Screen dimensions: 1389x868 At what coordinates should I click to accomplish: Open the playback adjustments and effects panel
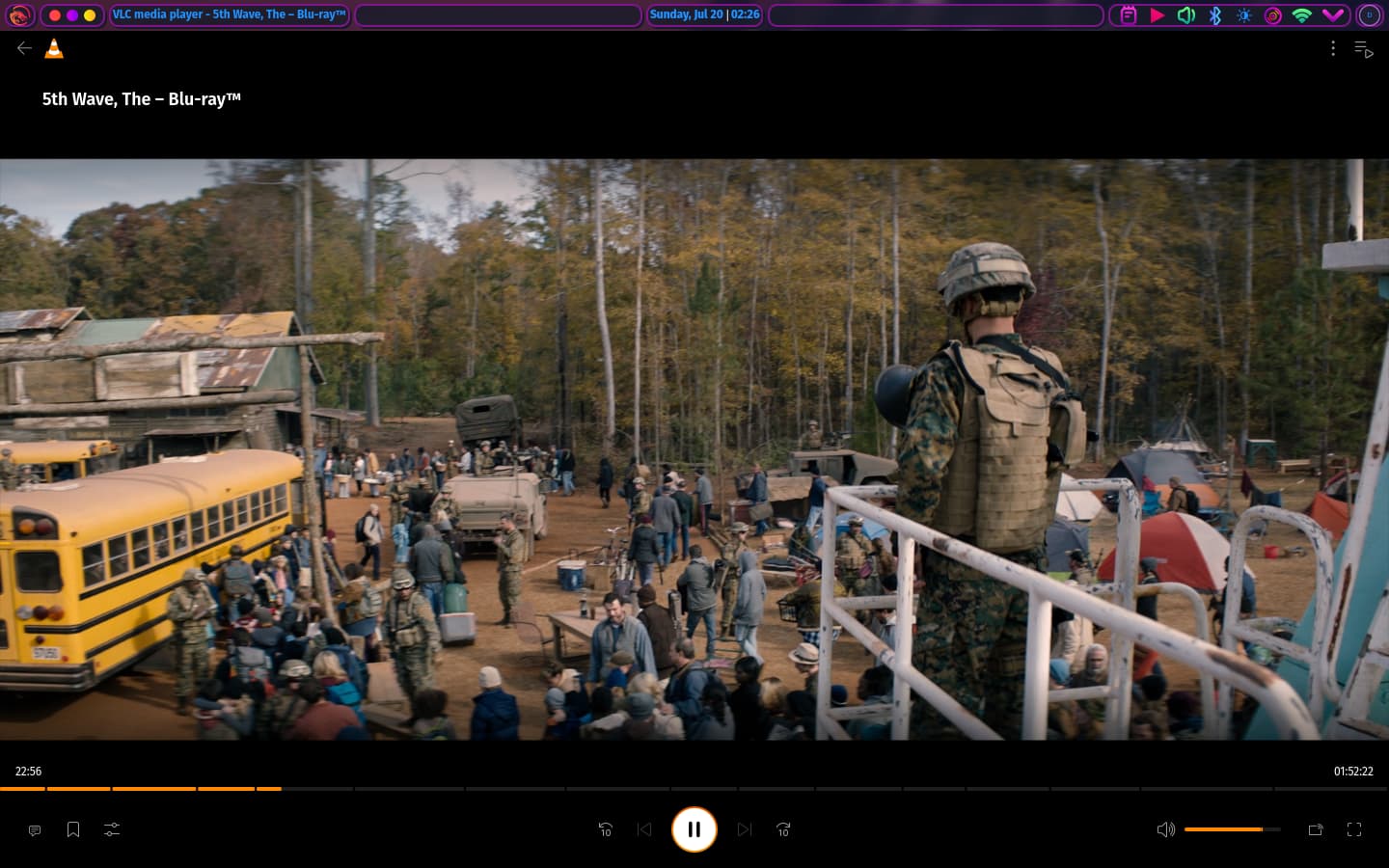coord(112,829)
